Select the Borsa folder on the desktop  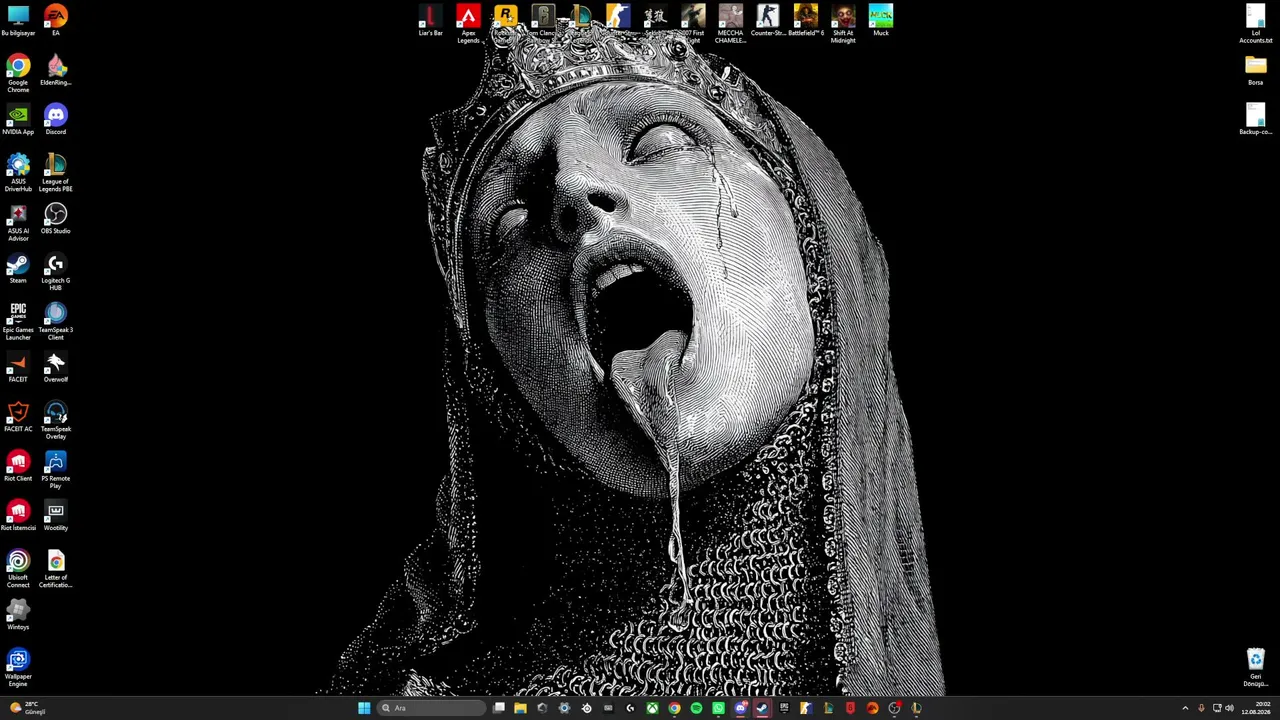pos(1256,70)
